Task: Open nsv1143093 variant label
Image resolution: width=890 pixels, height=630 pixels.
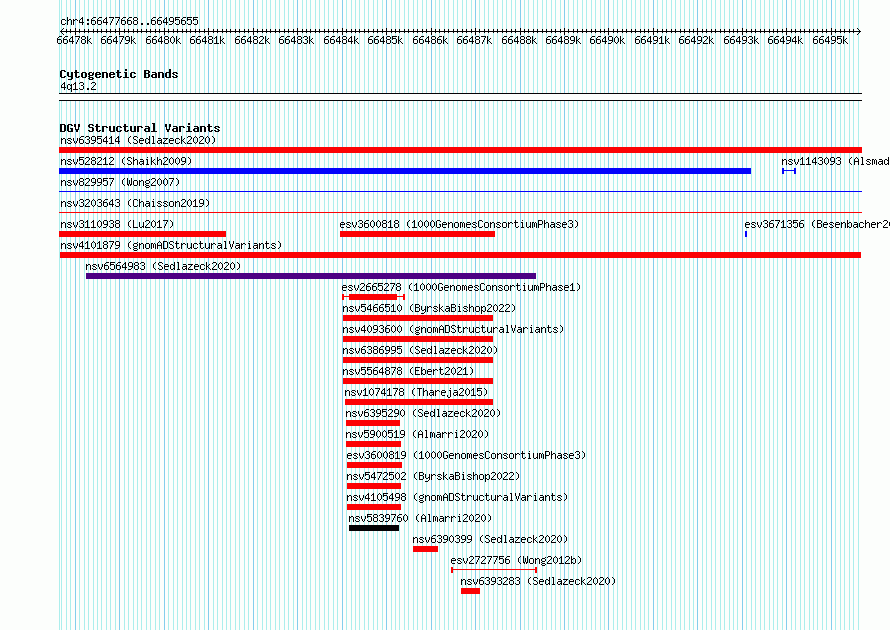Action: point(835,161)
